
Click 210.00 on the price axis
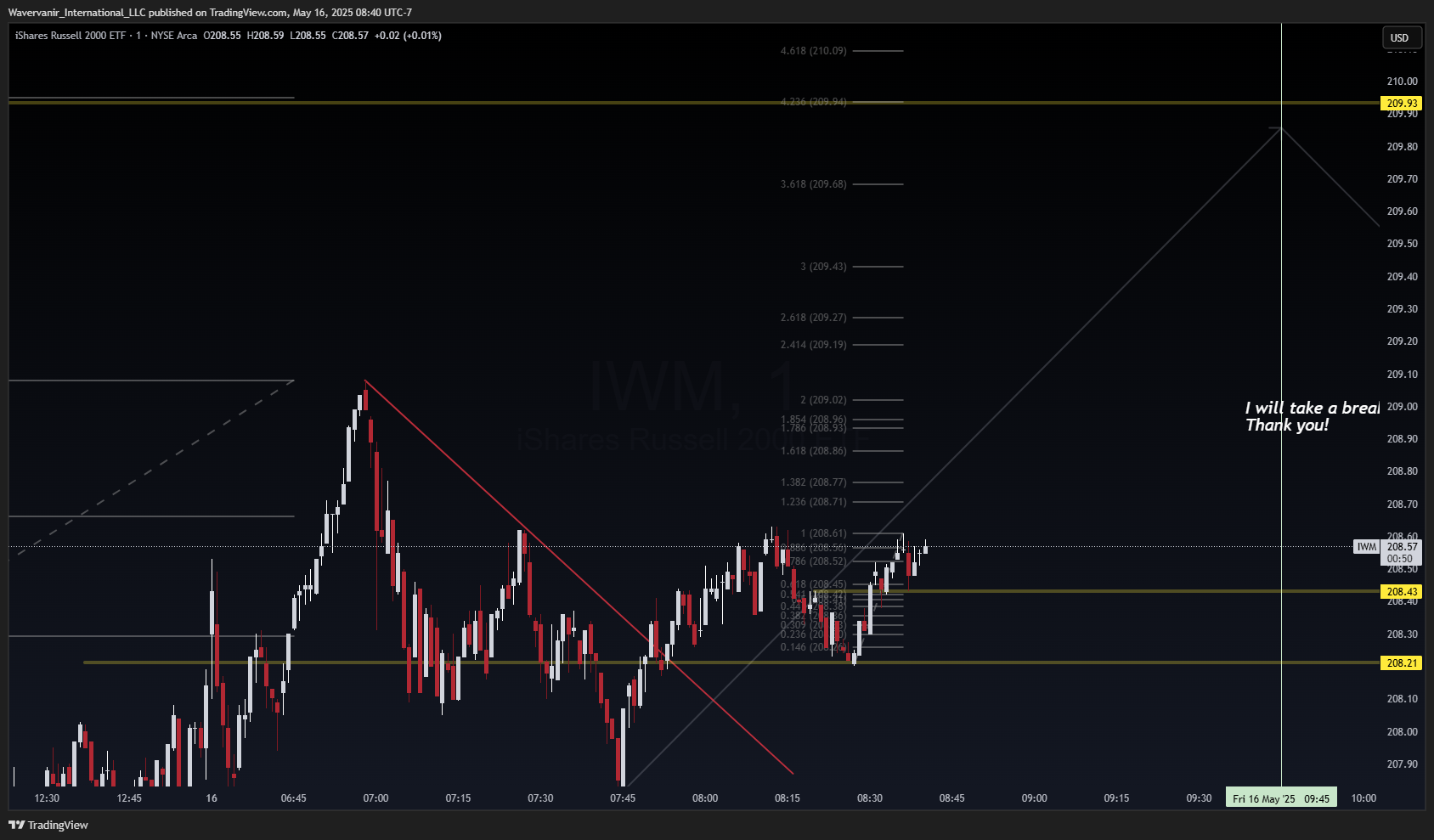point(1402,82)
